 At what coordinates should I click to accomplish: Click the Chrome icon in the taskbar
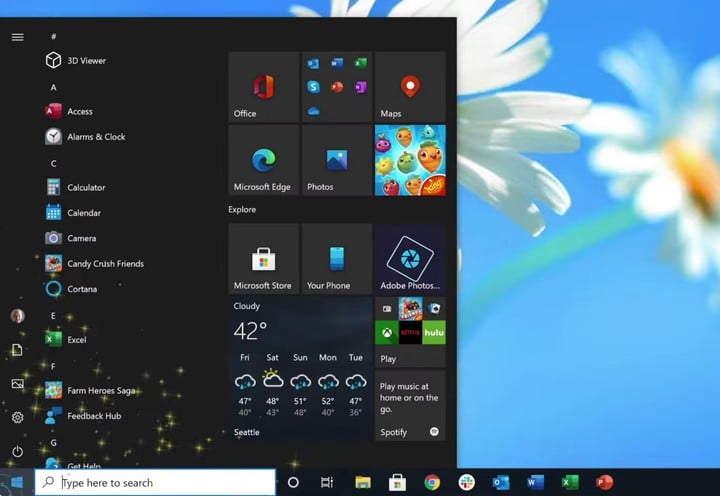432,482
